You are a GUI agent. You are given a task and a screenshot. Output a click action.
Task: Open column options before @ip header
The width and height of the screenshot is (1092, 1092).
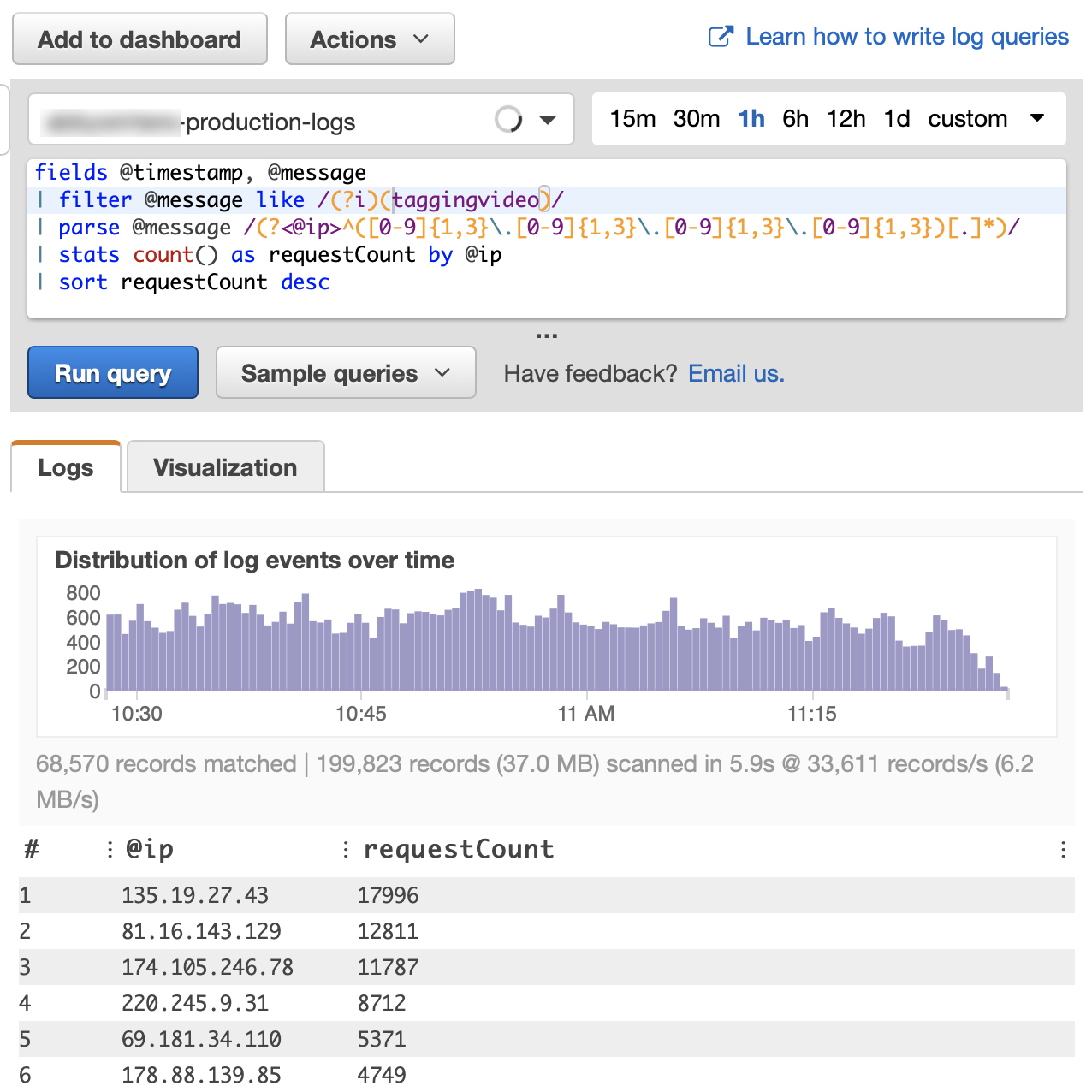click(x=110, y=849)
